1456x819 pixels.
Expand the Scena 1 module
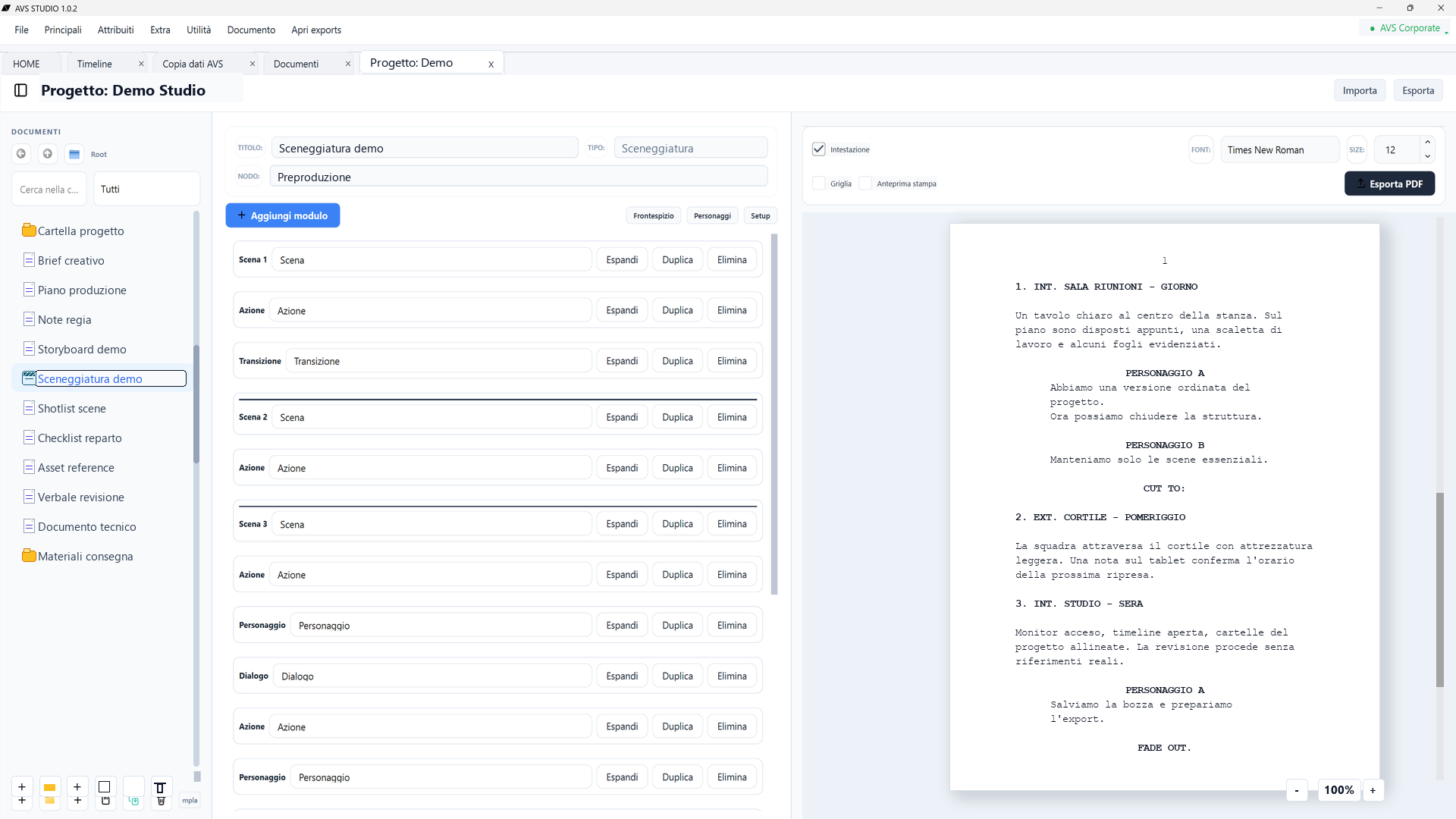(622, 259)
